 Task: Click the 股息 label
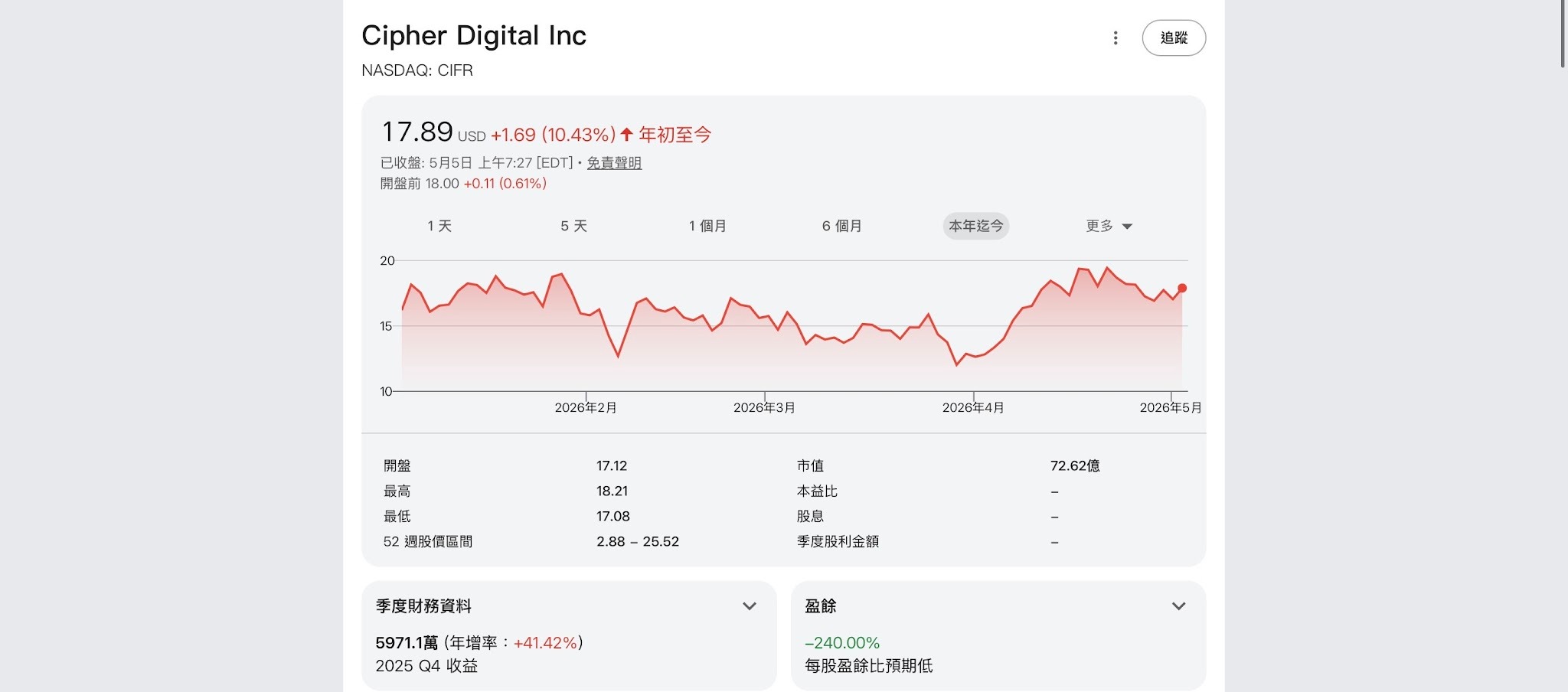point(810,516)
